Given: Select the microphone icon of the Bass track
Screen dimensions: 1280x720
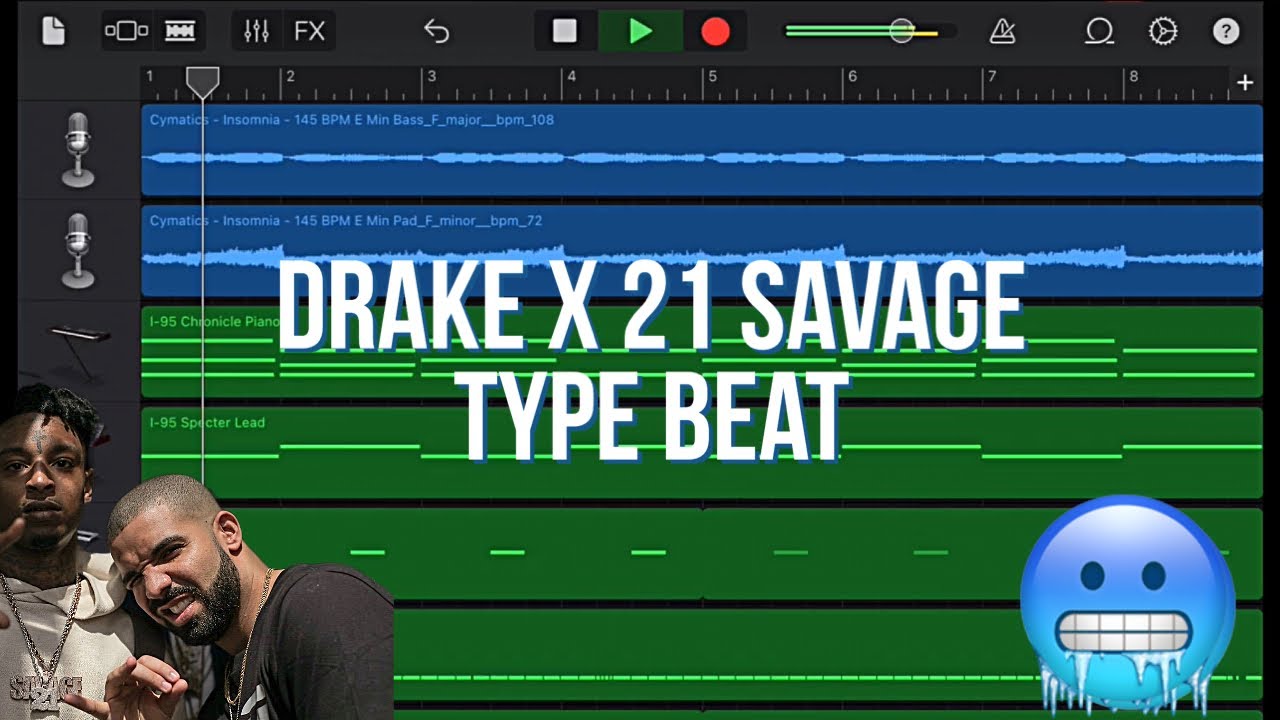Looking at the screenshot, I should tap(78, 149).
